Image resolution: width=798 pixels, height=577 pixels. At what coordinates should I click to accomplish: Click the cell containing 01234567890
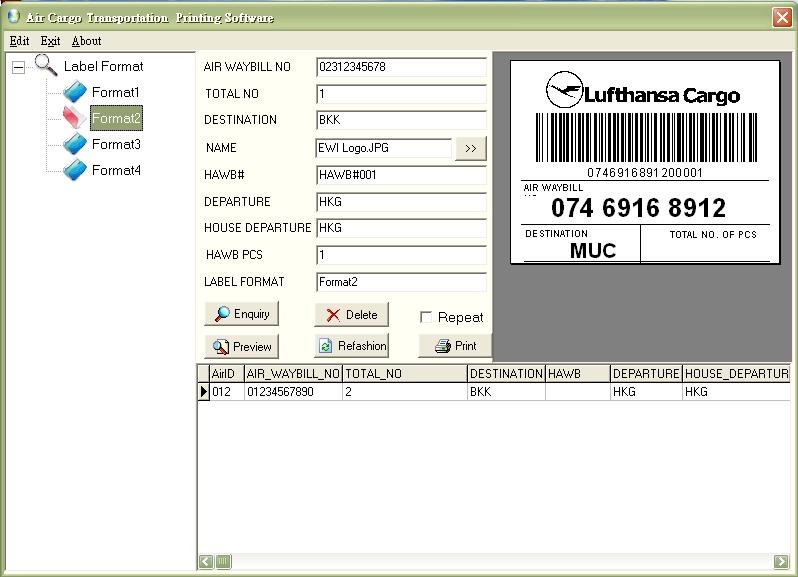[x=293, y=392]
